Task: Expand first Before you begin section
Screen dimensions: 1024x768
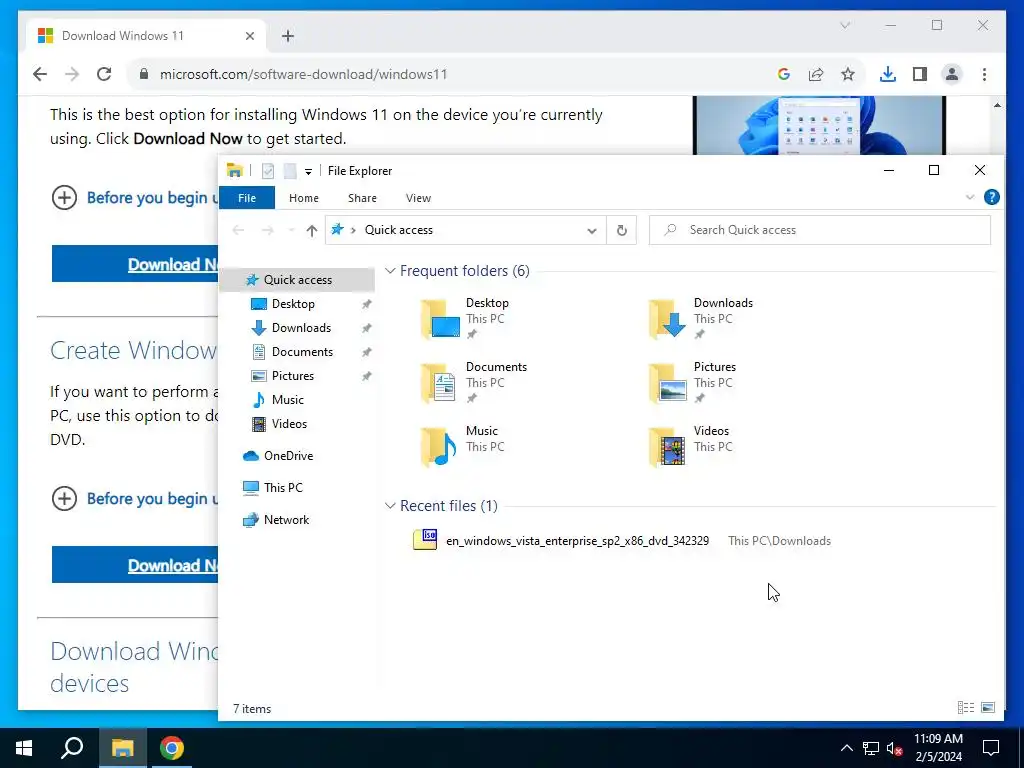Action: pyautogui.click(x=64, y=197)
